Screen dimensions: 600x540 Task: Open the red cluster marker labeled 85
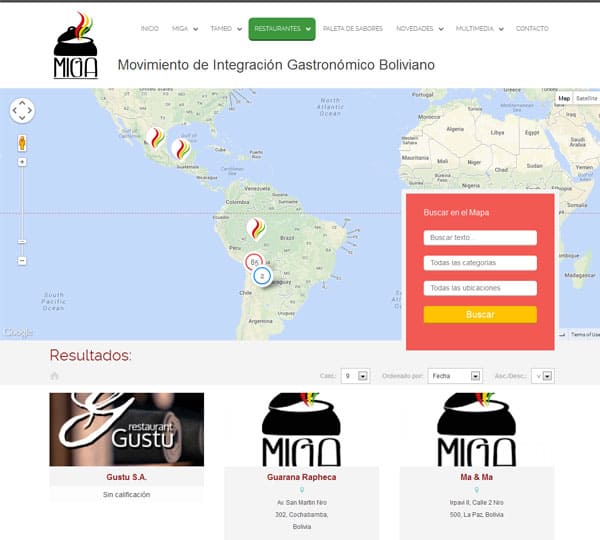pos(254,262)
